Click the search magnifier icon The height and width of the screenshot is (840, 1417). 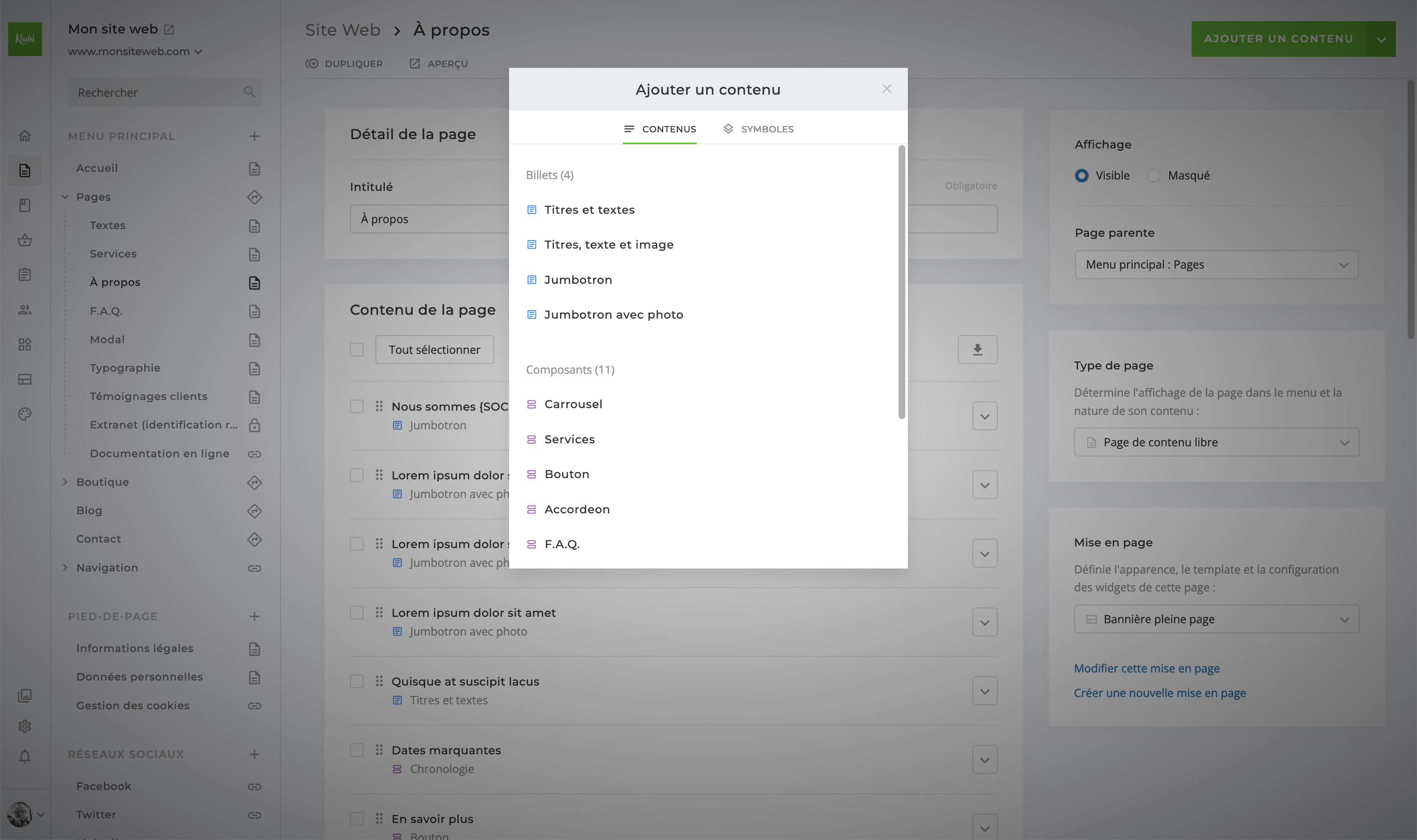point(249,92)
